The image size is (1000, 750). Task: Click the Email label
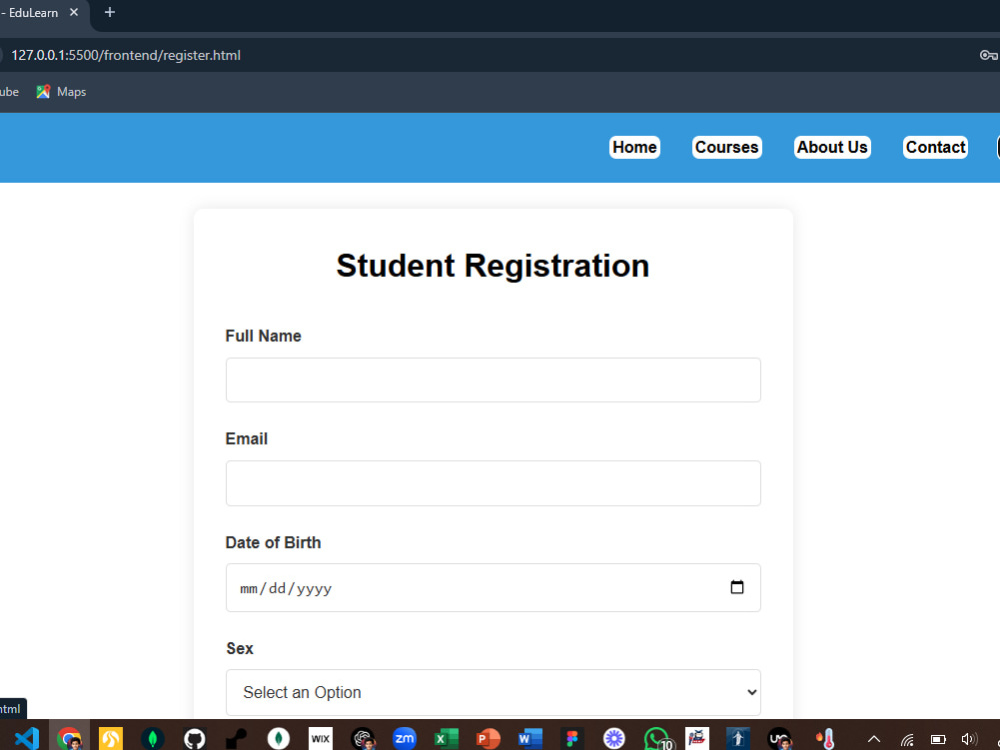pos(246,439)
